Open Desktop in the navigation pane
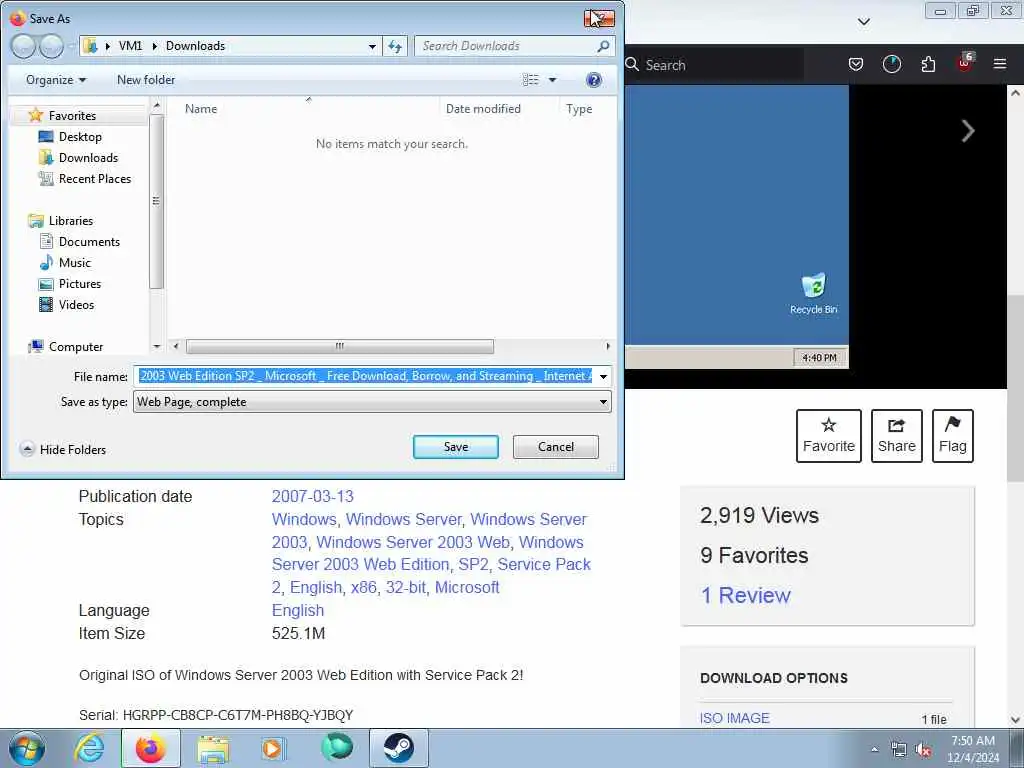 click(x=80, y=136)
